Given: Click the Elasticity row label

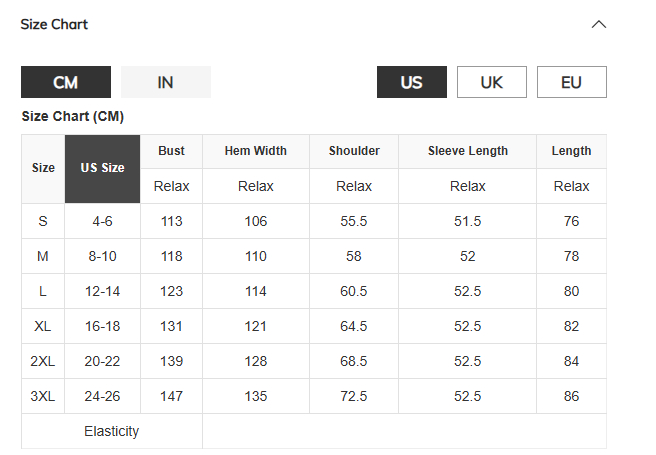Looking at the screenshot, I should pyautogui.click(x=111, y=431).
